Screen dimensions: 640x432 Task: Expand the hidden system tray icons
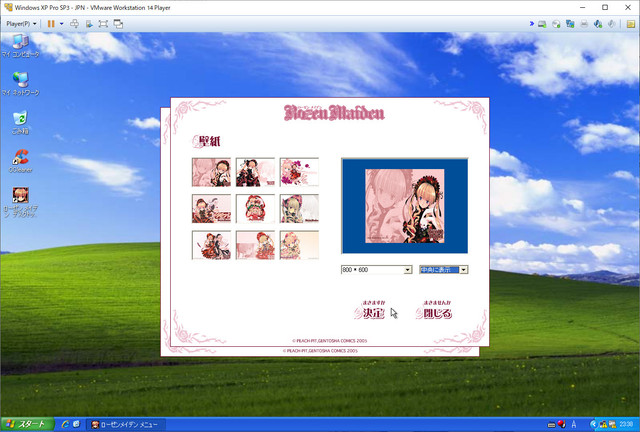tap(593, 425)
